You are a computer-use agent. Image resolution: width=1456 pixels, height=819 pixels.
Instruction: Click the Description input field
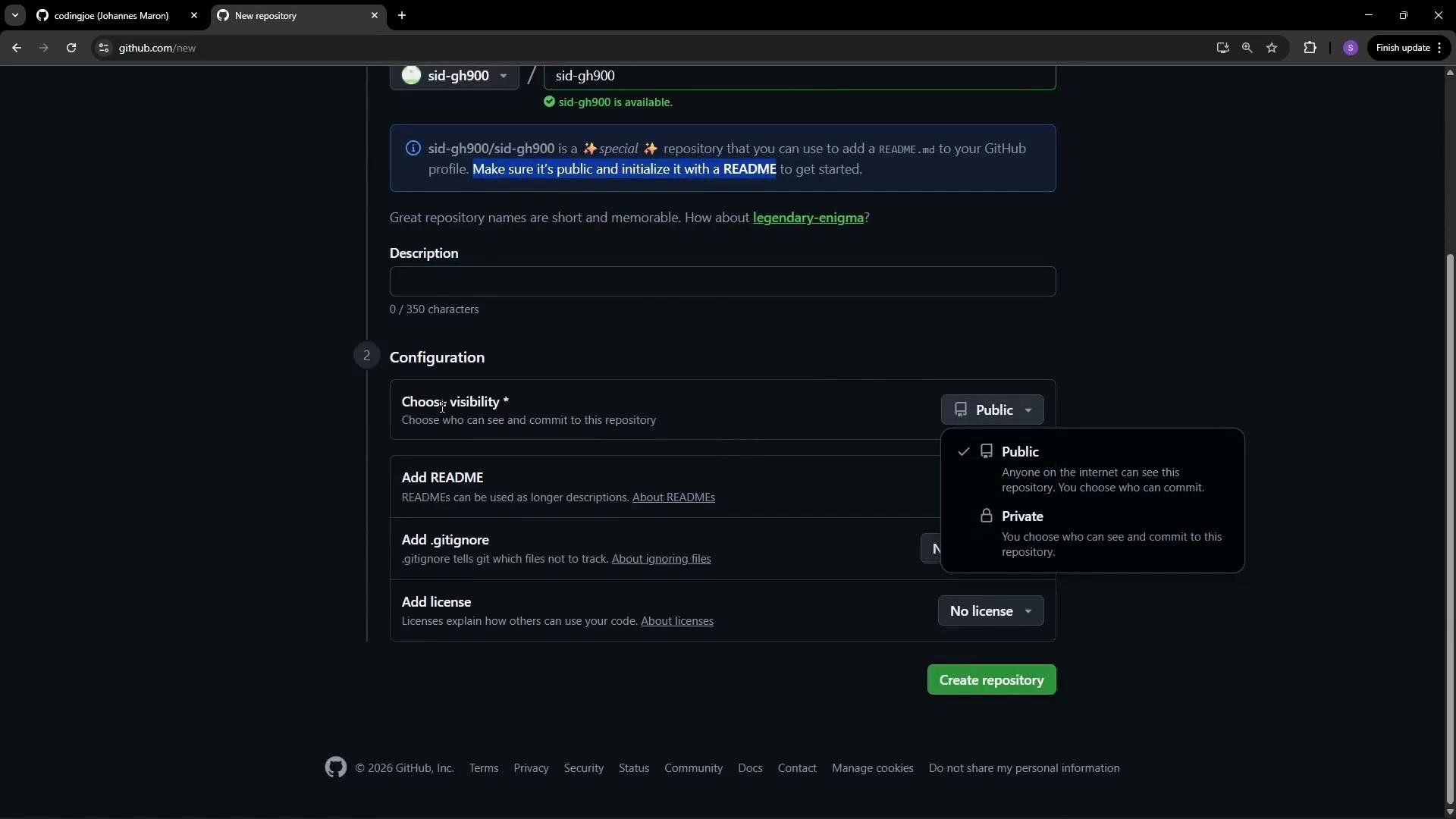pos(723,281)
